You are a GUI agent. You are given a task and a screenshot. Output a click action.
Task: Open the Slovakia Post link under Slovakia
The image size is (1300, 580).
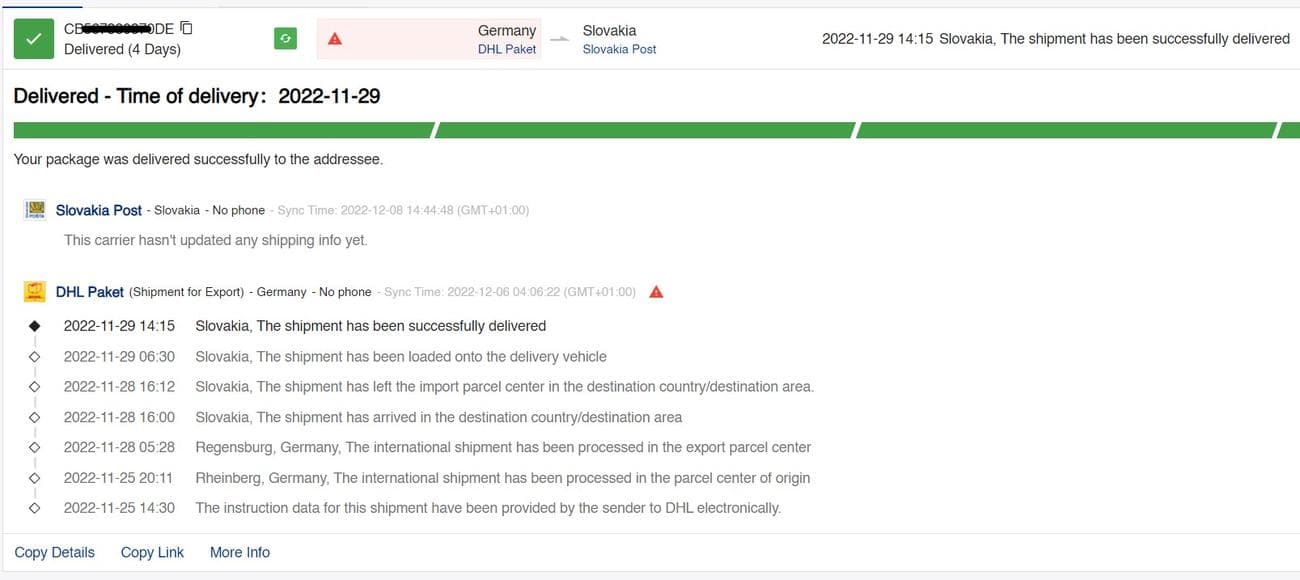619,49
